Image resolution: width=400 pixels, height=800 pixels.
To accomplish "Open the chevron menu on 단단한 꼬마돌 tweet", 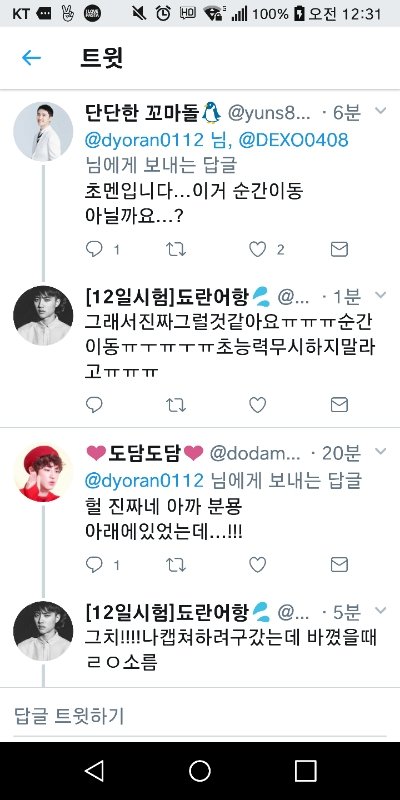I will pyautogui.click(x=381, y=111).
